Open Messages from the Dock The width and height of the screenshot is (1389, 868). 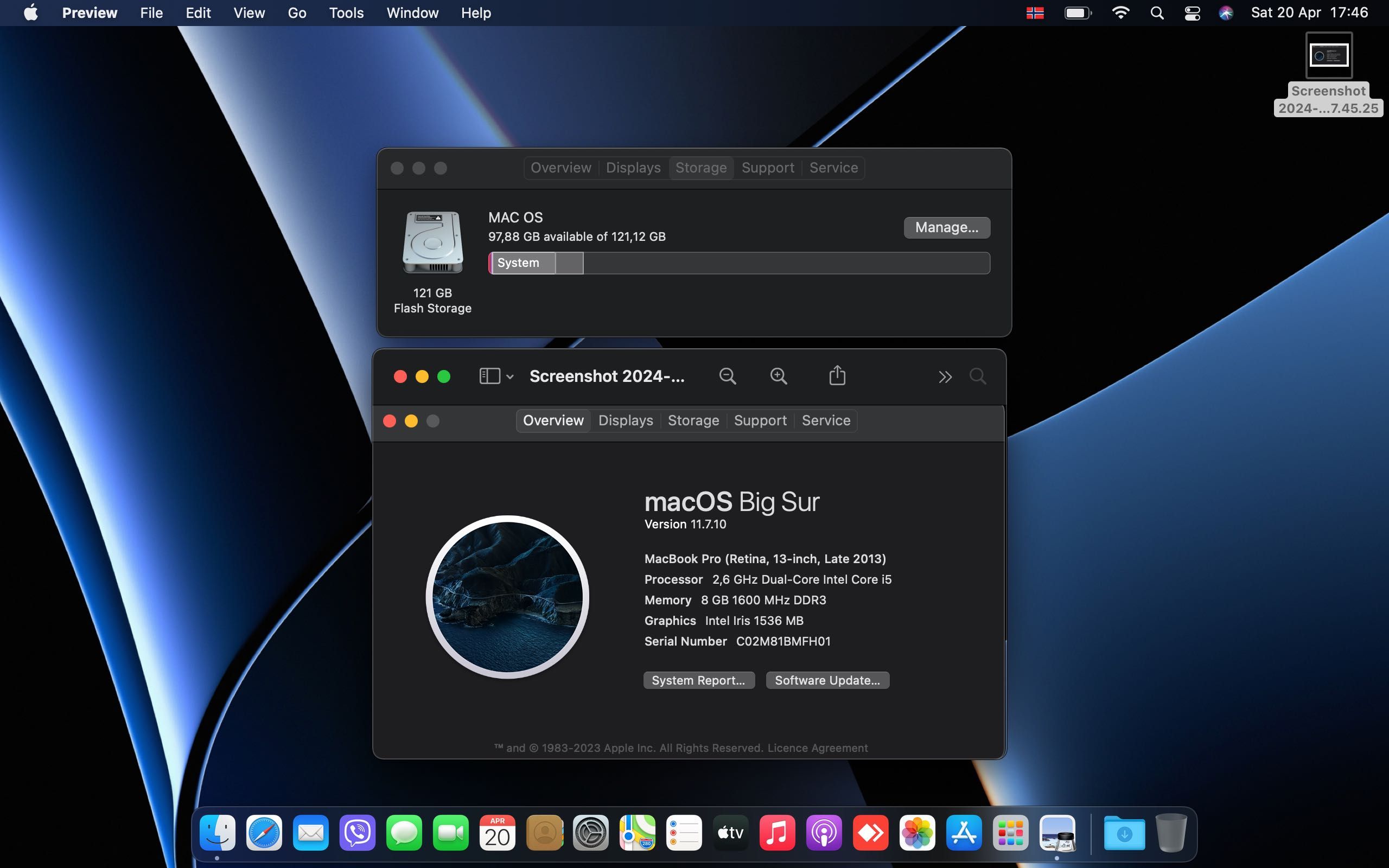pyautogui.click(x=404, y=832)
